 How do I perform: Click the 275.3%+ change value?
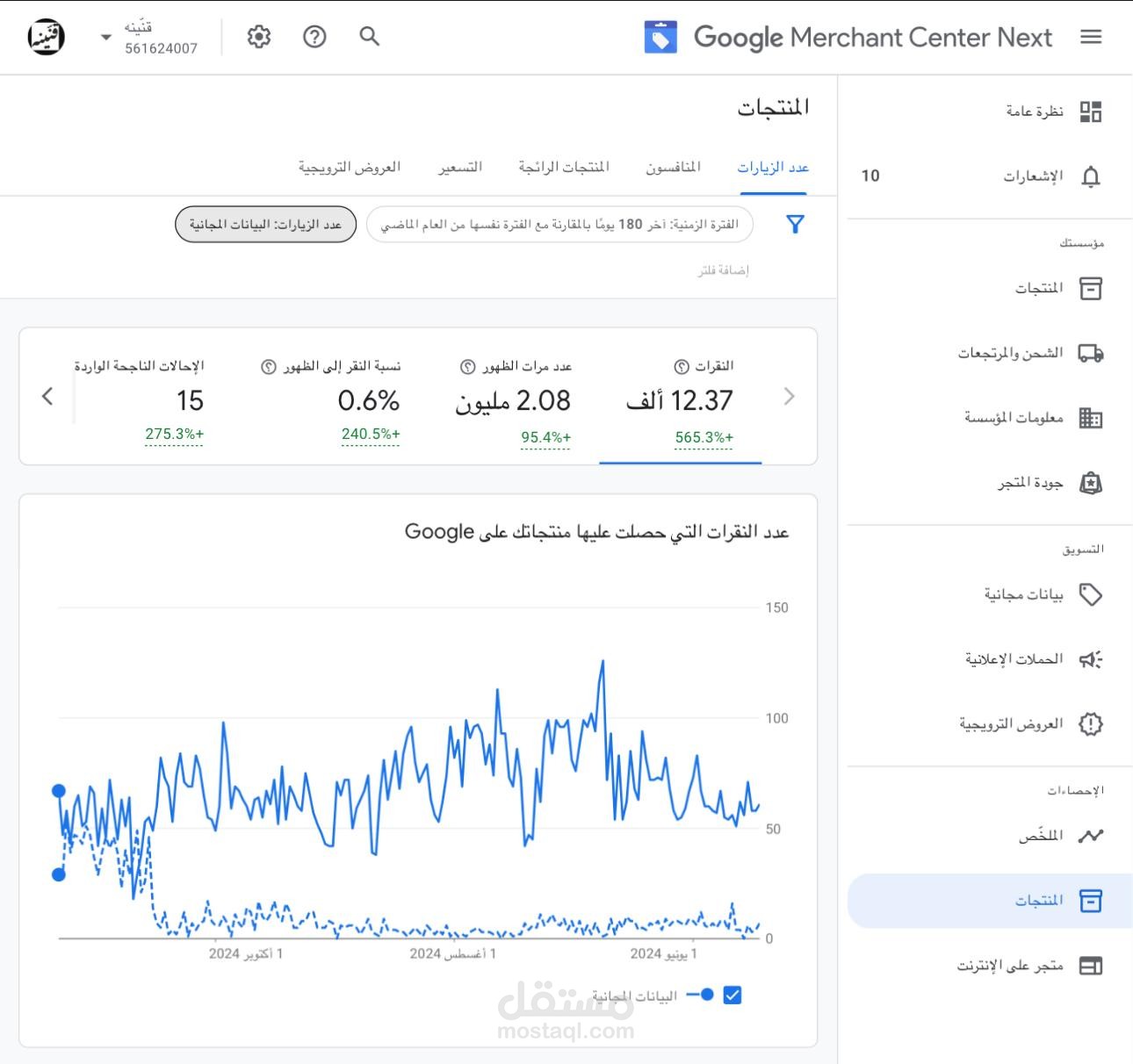pyautogui.click(x=174, y=434)
